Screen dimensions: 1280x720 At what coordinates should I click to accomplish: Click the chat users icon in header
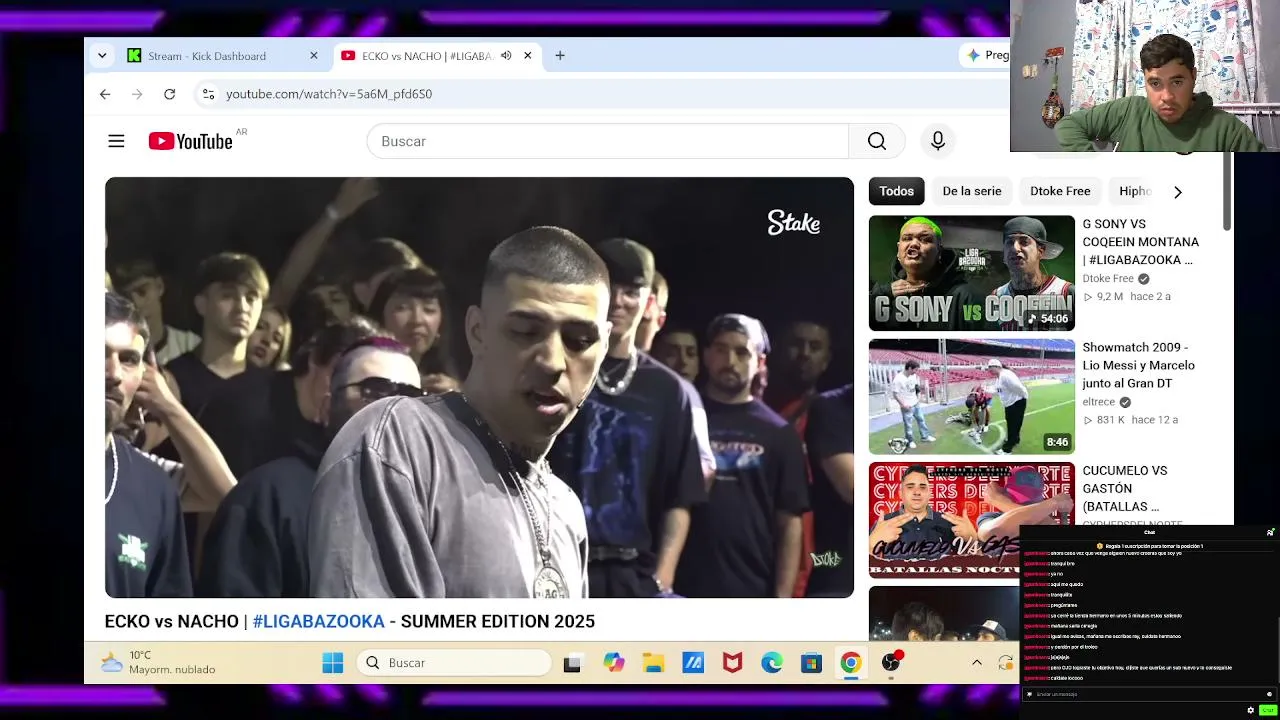pos(1270,532)
